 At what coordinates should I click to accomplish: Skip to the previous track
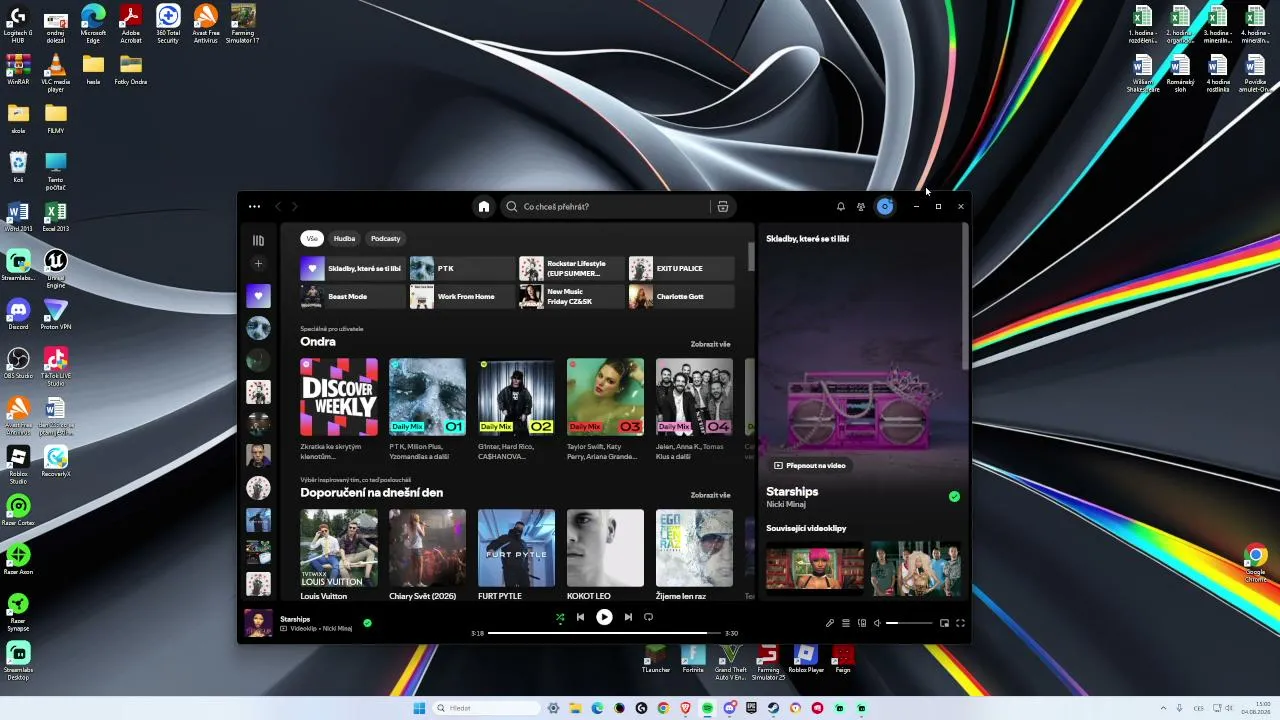point(580,618)
